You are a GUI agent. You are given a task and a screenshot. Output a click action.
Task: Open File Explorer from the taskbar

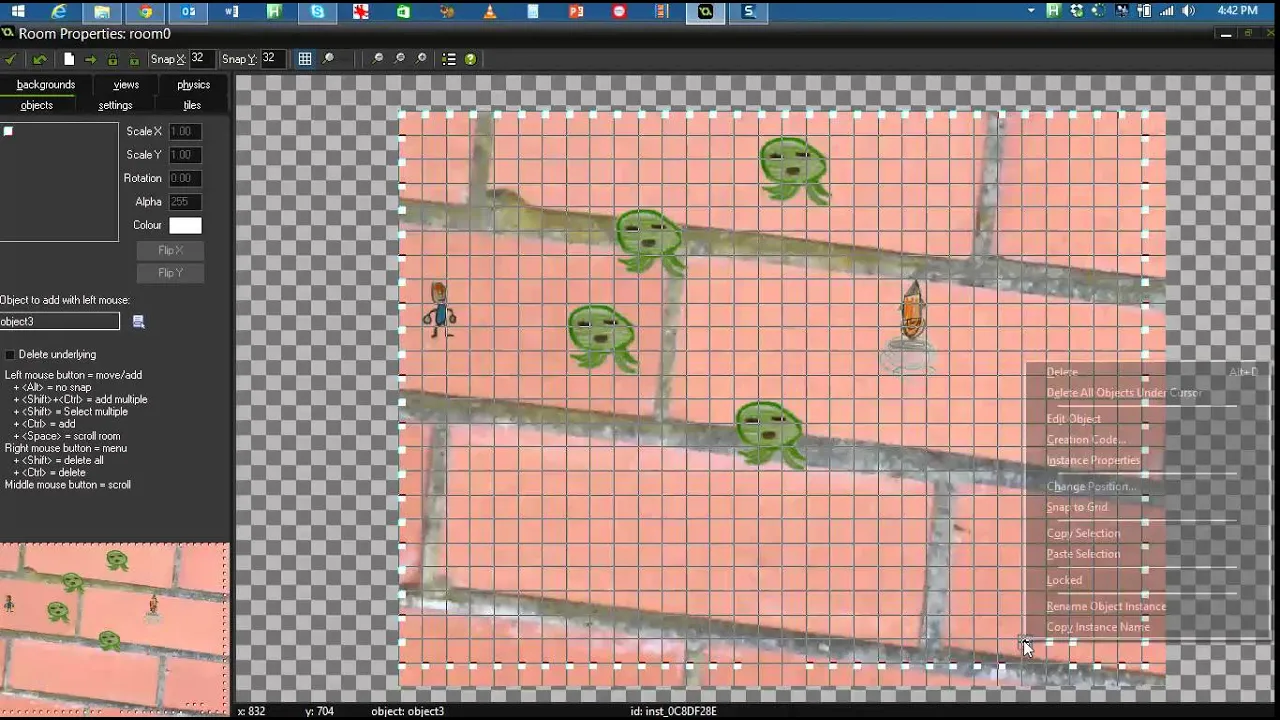point(102,12)
